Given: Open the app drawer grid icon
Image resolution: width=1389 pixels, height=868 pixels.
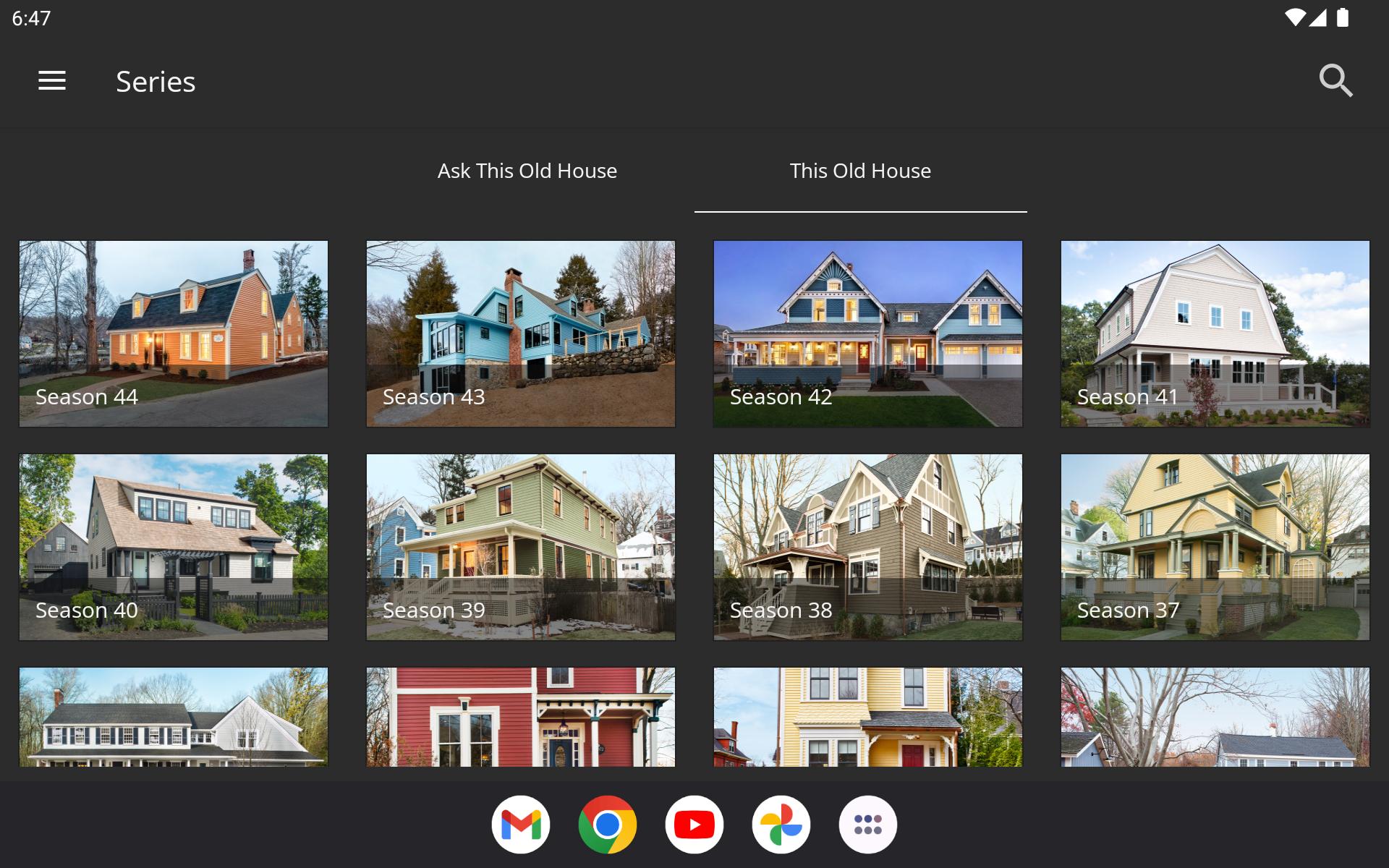Looking at the screenshot, I should click(x=868, y=825).
